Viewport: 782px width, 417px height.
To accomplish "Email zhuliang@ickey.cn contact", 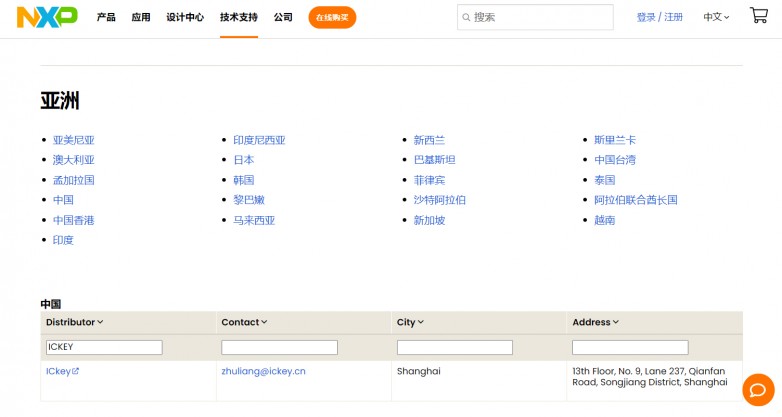I will coord(263,371).
